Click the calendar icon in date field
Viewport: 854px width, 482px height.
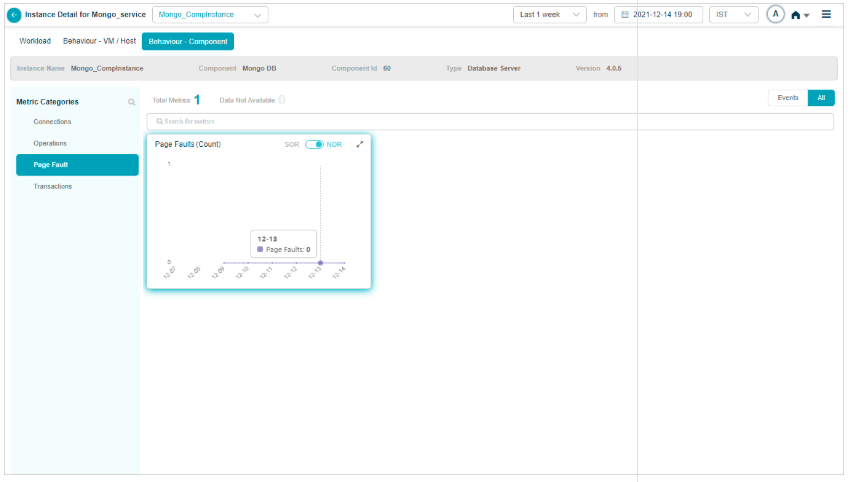point(626,15)
